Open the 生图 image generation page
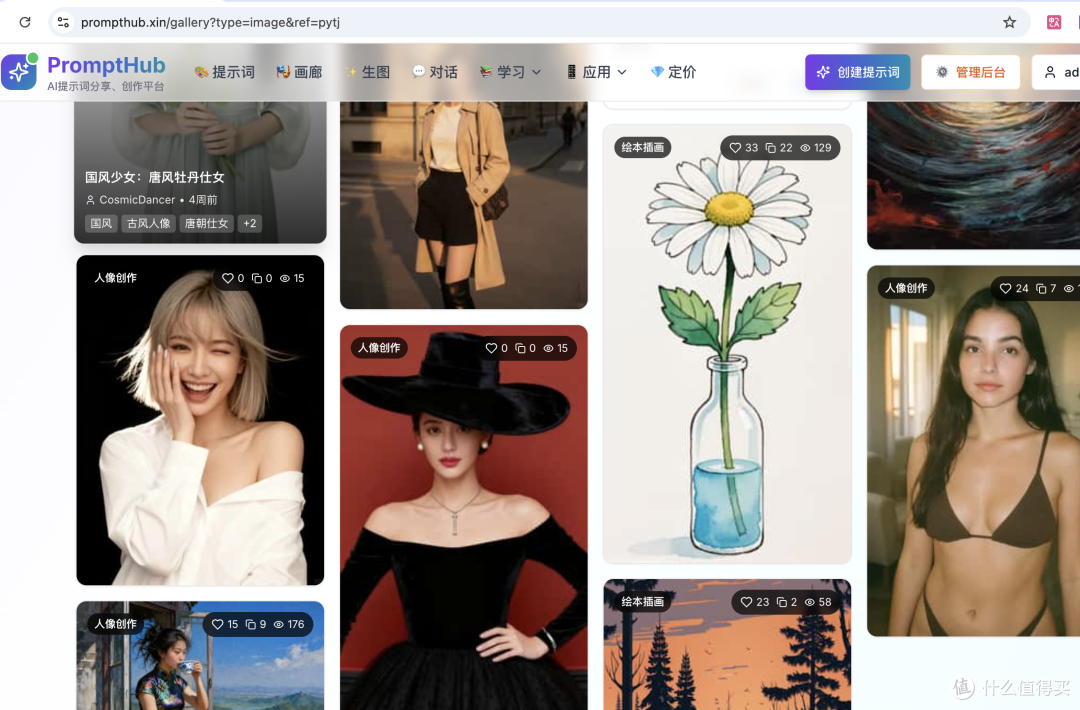This screenshot has width=1080, height=710. [x=367, y=72]
